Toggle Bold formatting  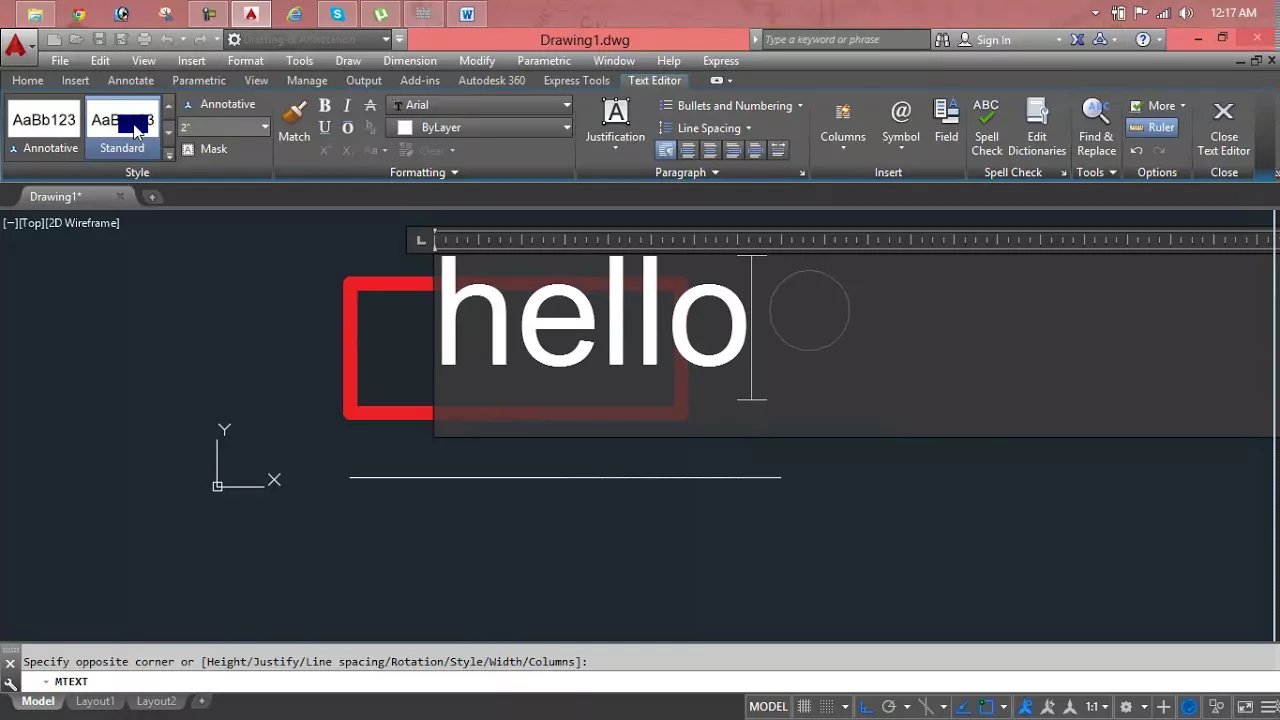(x=325, y=105)
